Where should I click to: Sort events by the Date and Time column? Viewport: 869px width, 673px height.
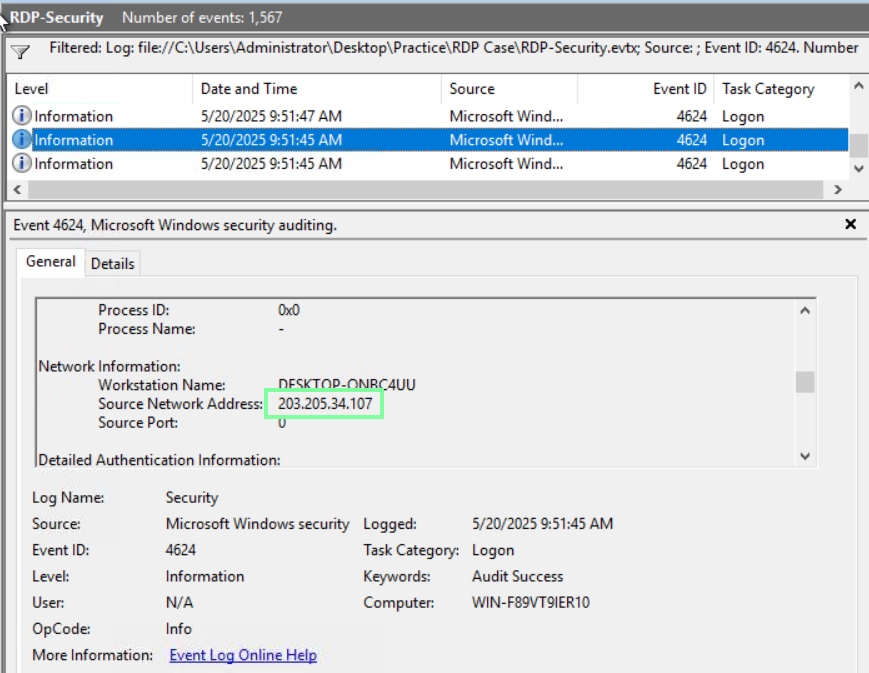(248, 89)
